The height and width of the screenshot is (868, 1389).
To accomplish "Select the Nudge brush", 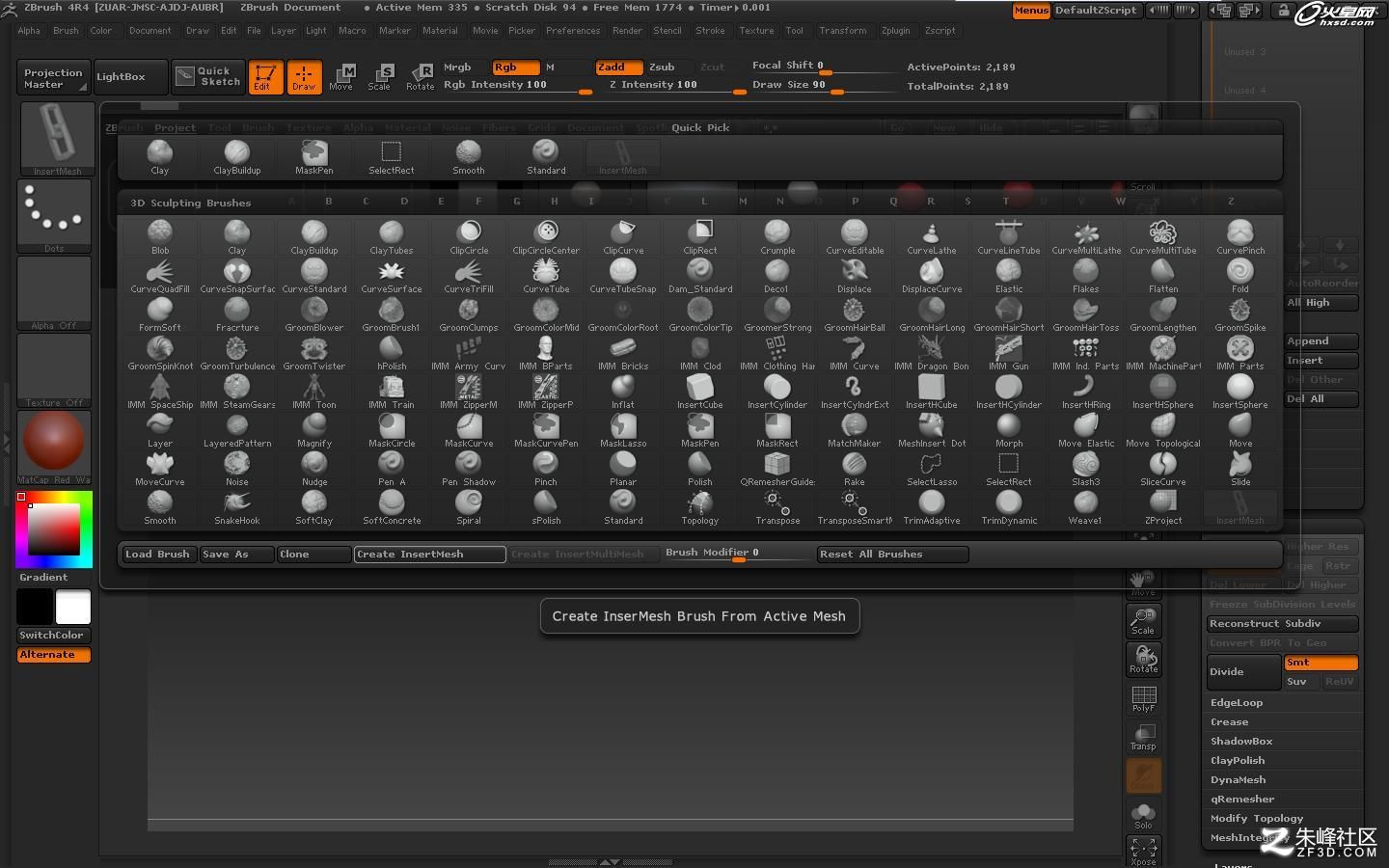I will pos(314,469).
